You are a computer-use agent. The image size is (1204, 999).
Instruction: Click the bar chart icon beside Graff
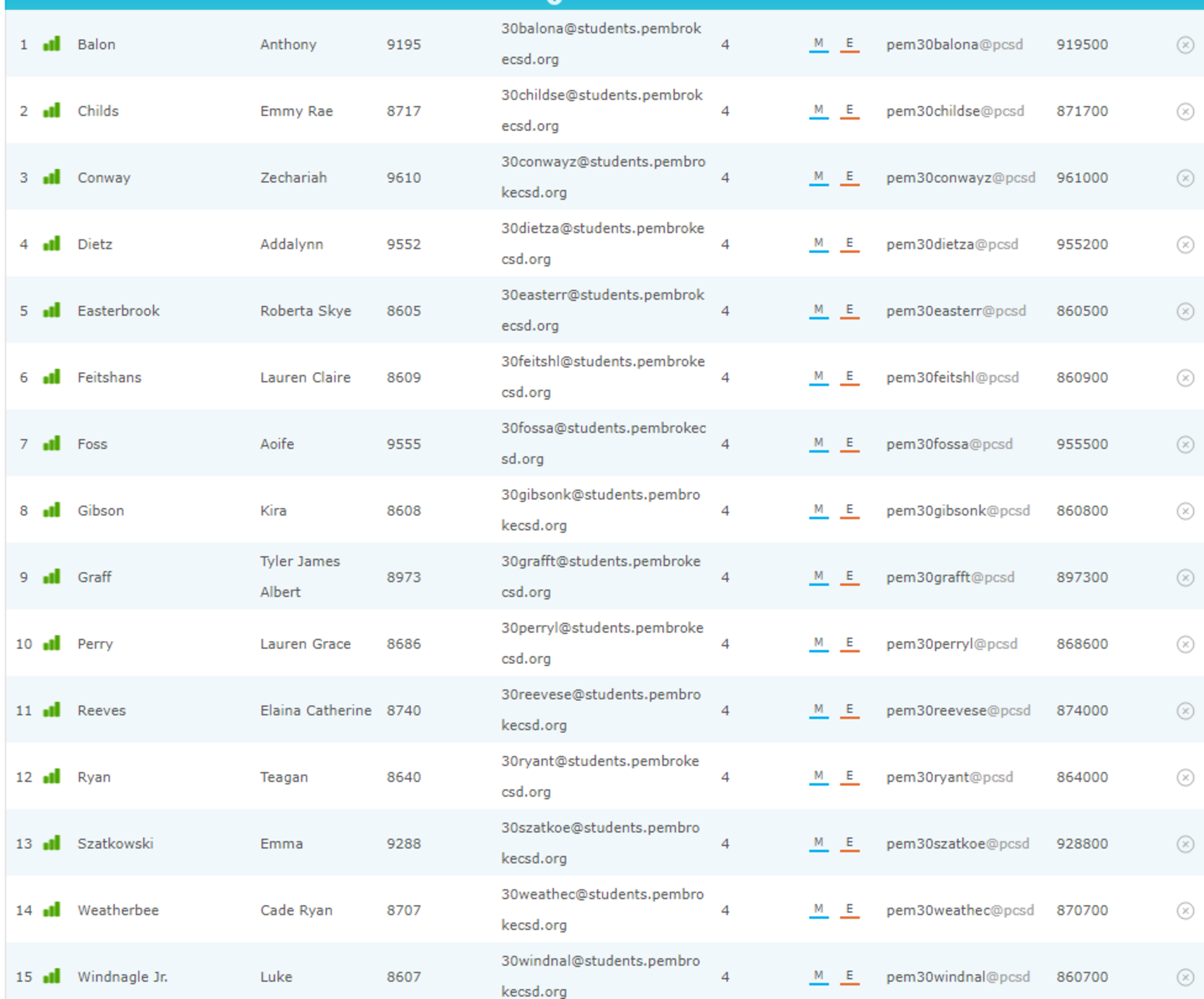coord(52,576)
